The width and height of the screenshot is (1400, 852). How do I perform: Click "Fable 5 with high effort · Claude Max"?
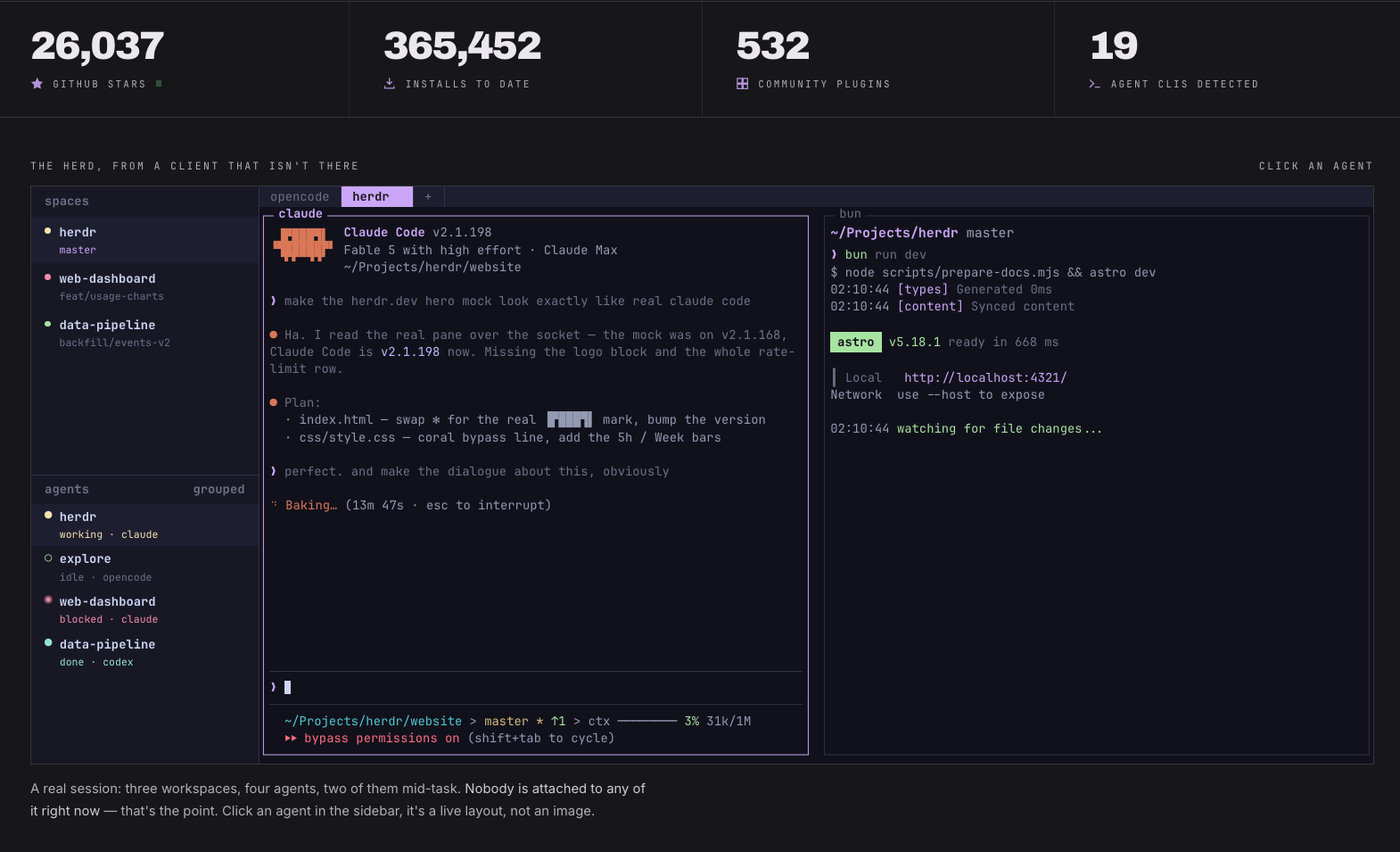481,250
